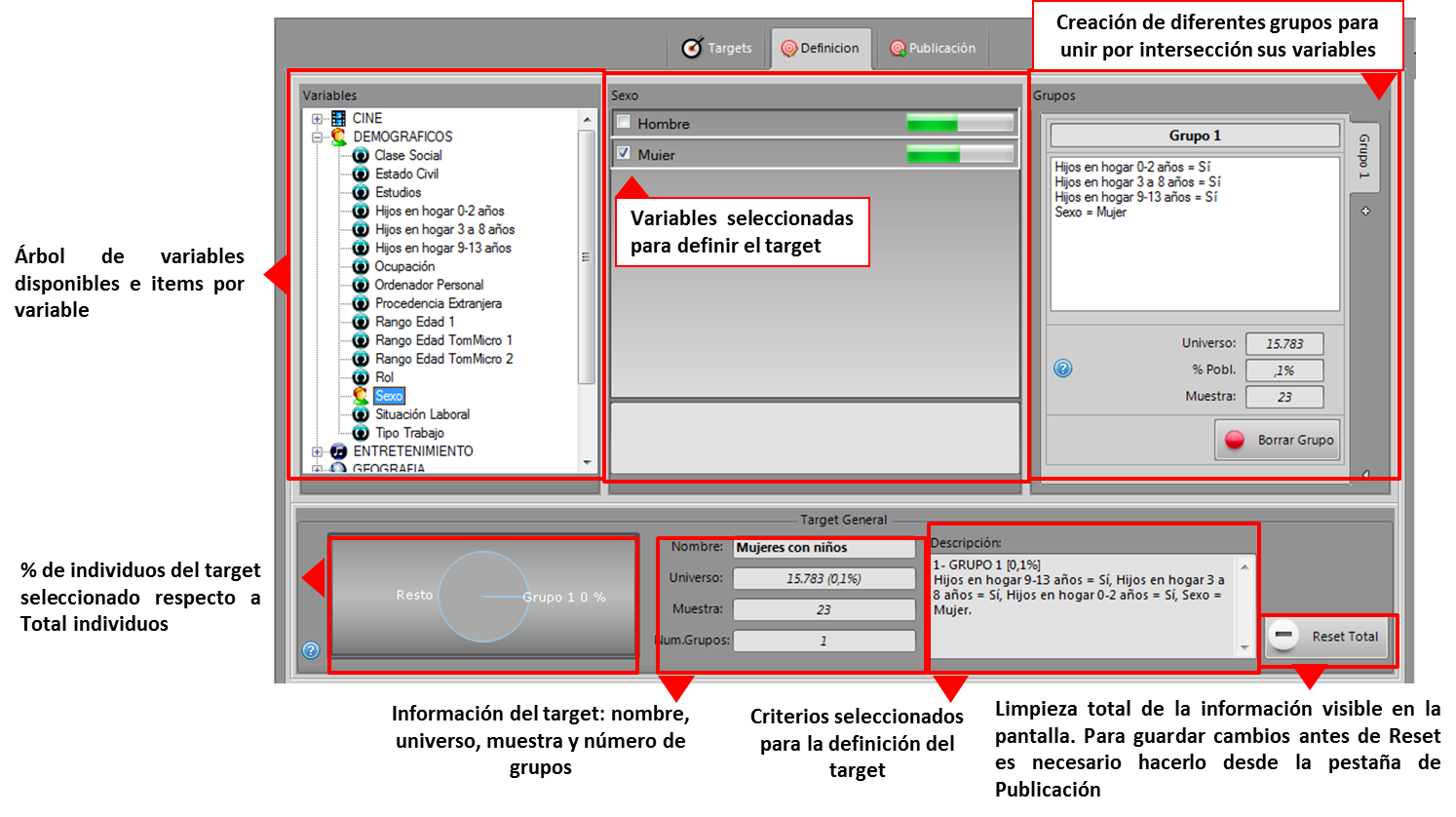Viewport: 1456px width, 817px height.
Task: Click the help icon in Grupos panel
Action: tap(1063, 369)
